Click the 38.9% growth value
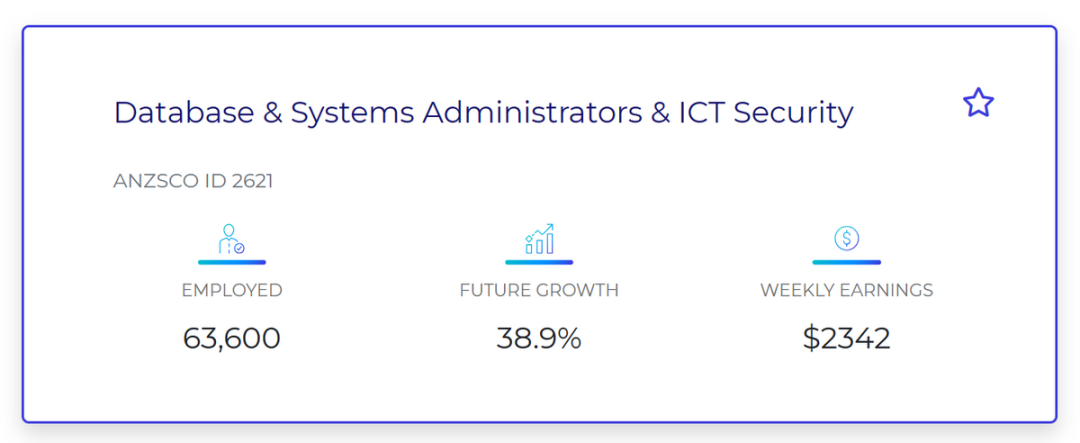The image size is (1080, 443). 539,338
